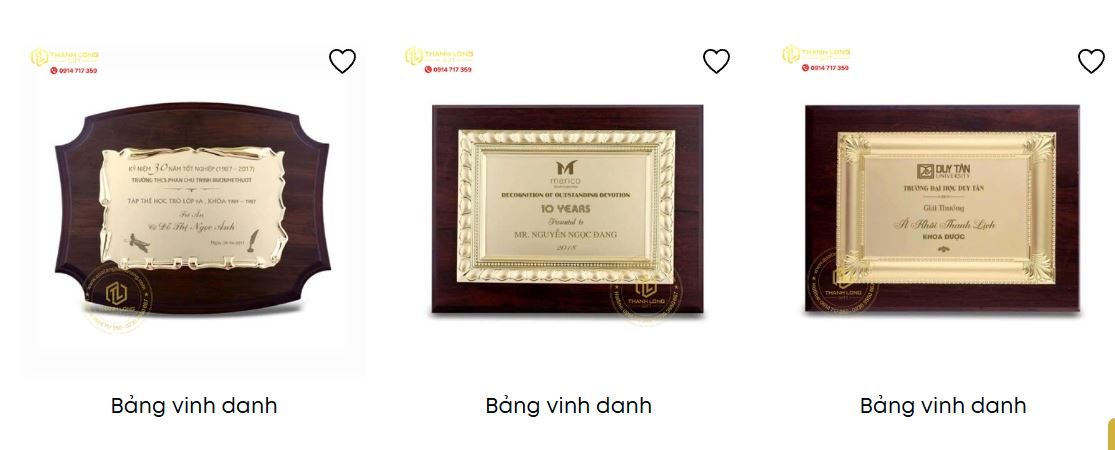Click Thanh Long logo above curved plaque
Screen dimensions: 1115x450
click(x=65, y=57)
